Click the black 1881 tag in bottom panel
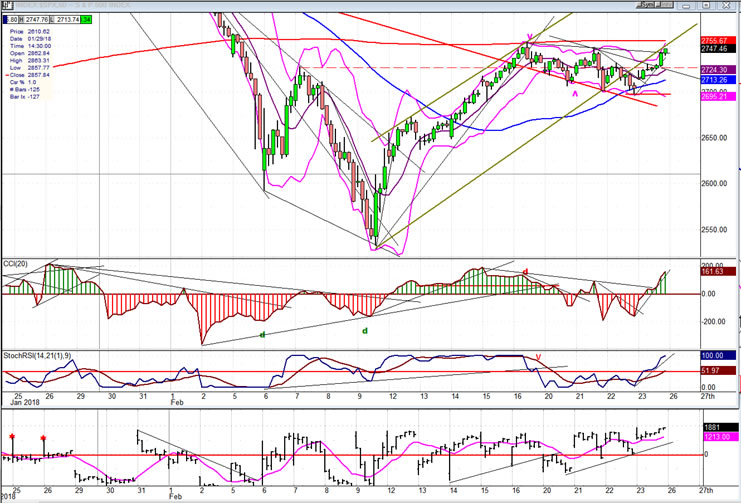The image size is (741, 503). [720, 427]
